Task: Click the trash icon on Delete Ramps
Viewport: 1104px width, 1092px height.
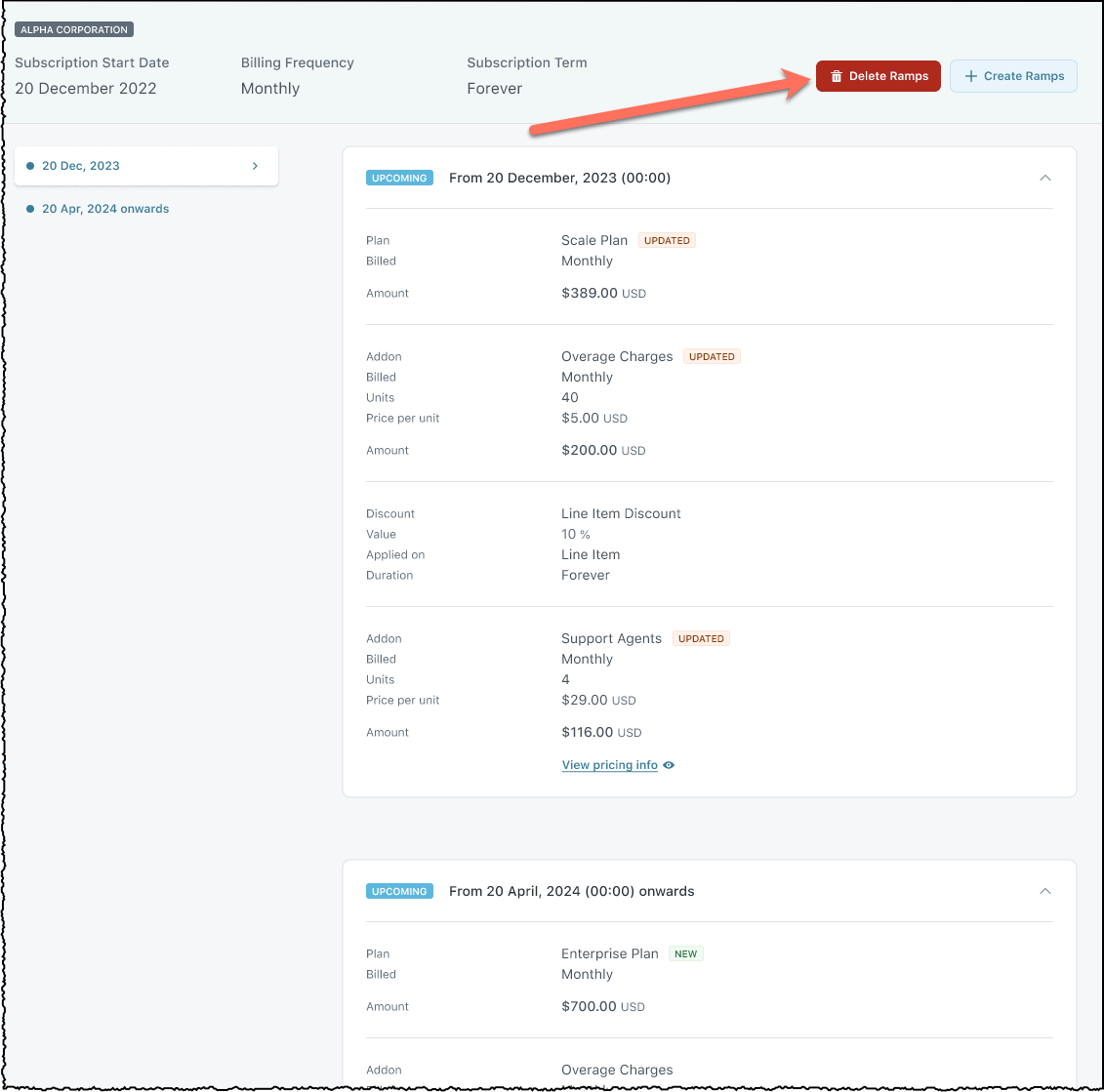Action: click(837, 76)
